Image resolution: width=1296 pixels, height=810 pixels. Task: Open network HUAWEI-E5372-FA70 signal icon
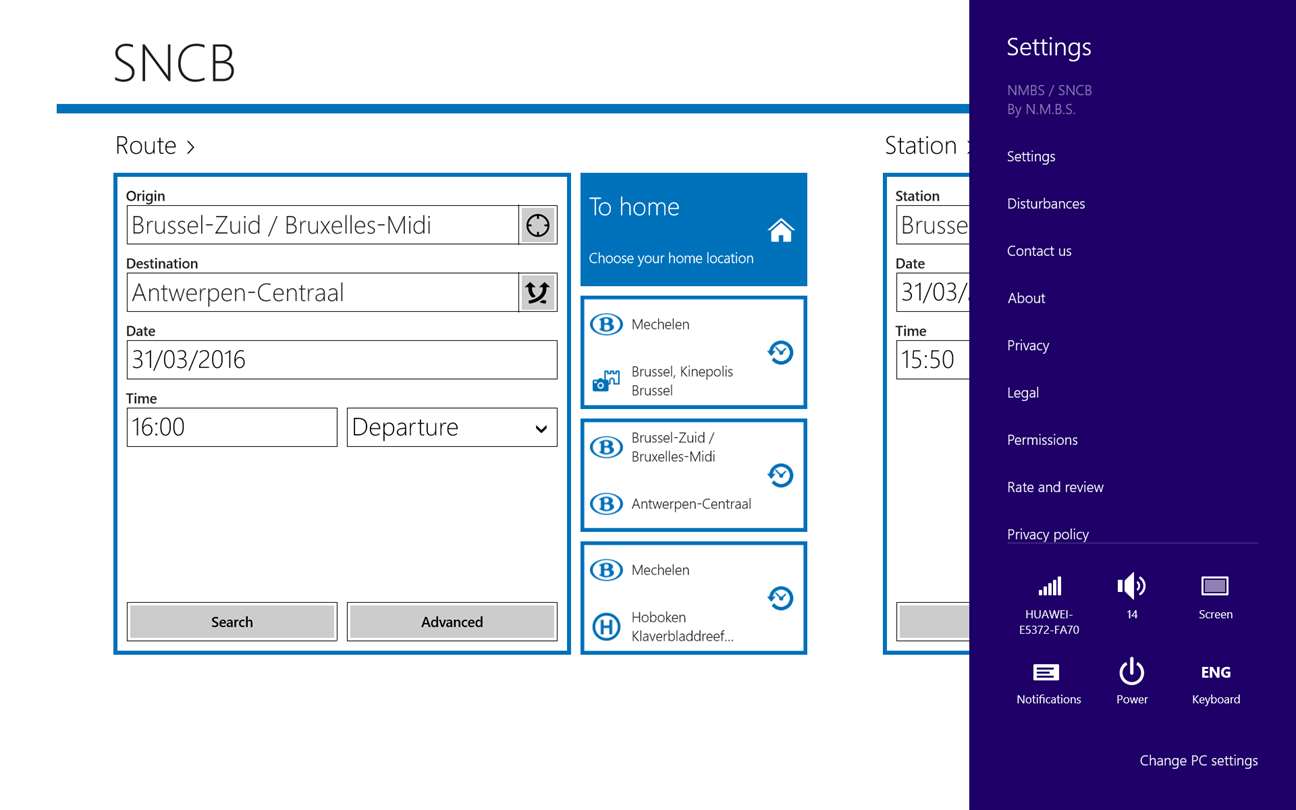1049,586
